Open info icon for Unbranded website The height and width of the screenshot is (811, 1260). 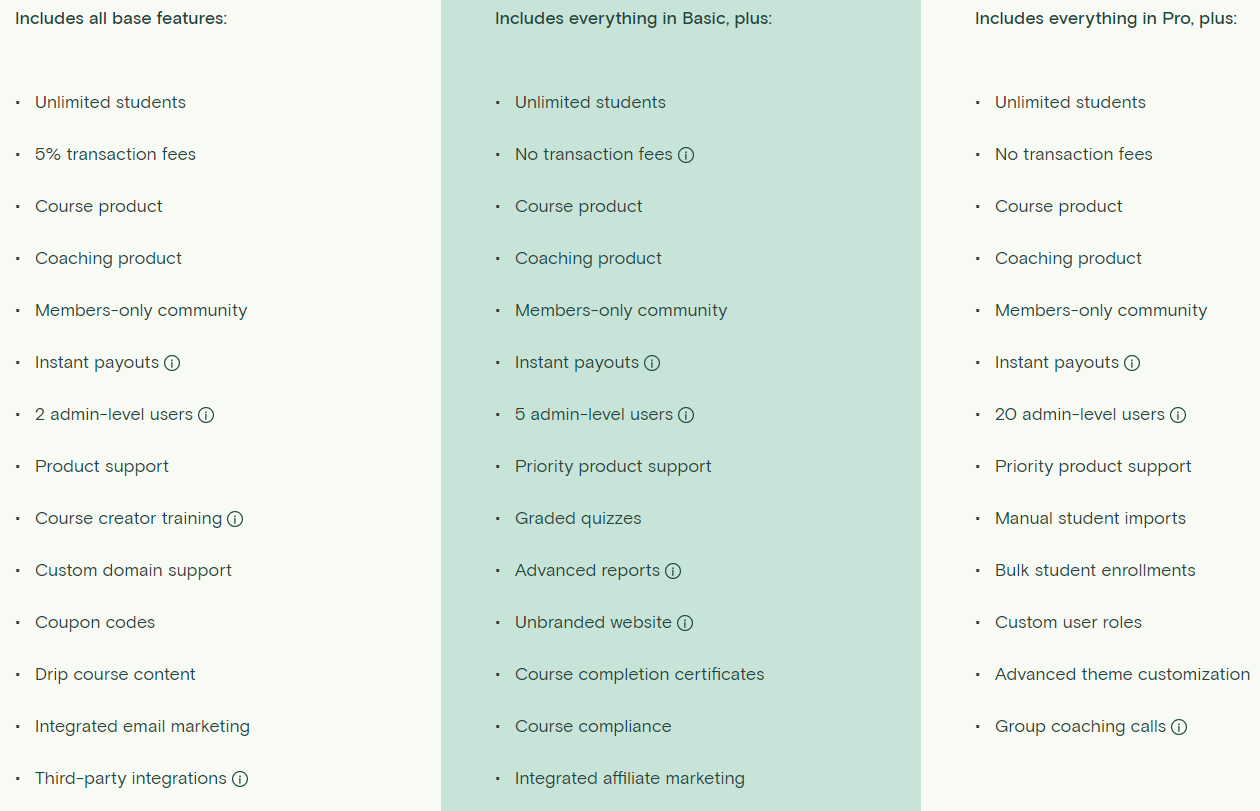point(685,623)
